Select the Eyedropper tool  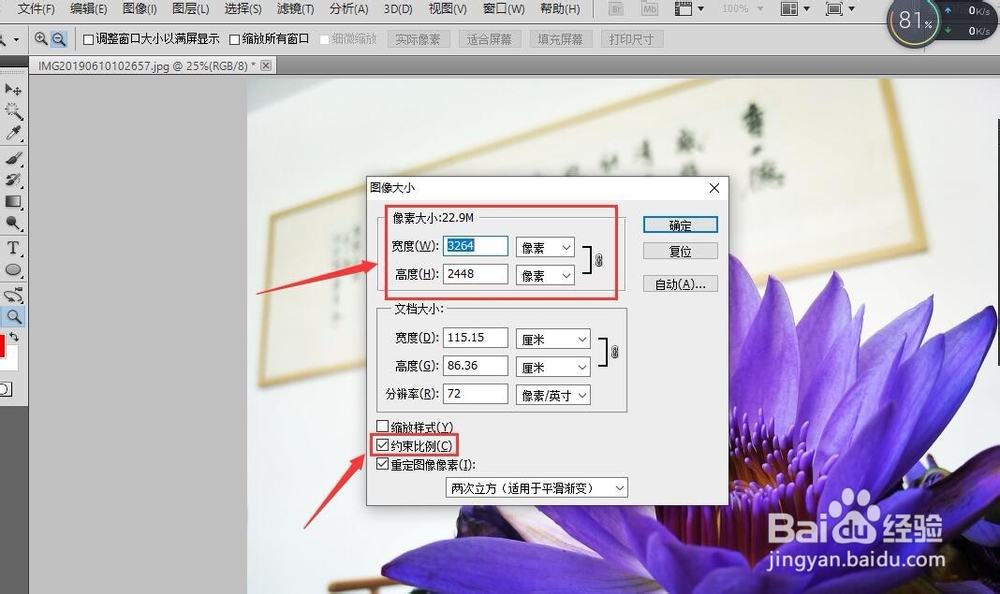click(x=13, y=133)
